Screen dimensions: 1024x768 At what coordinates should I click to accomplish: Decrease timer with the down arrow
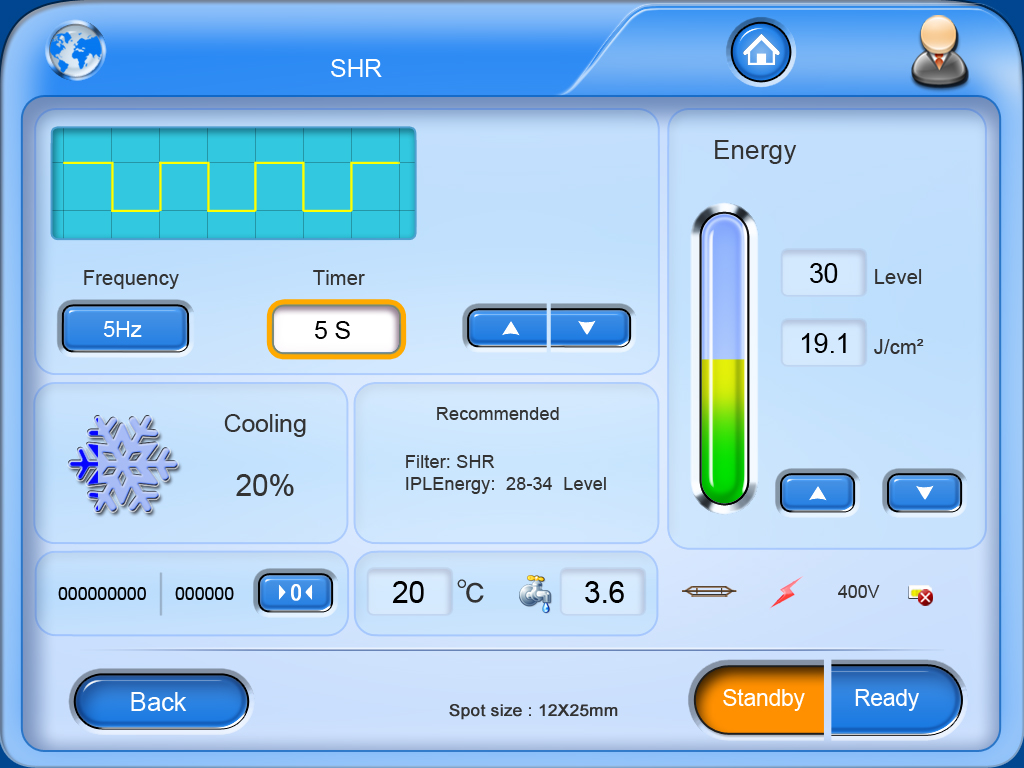(588, 328)
